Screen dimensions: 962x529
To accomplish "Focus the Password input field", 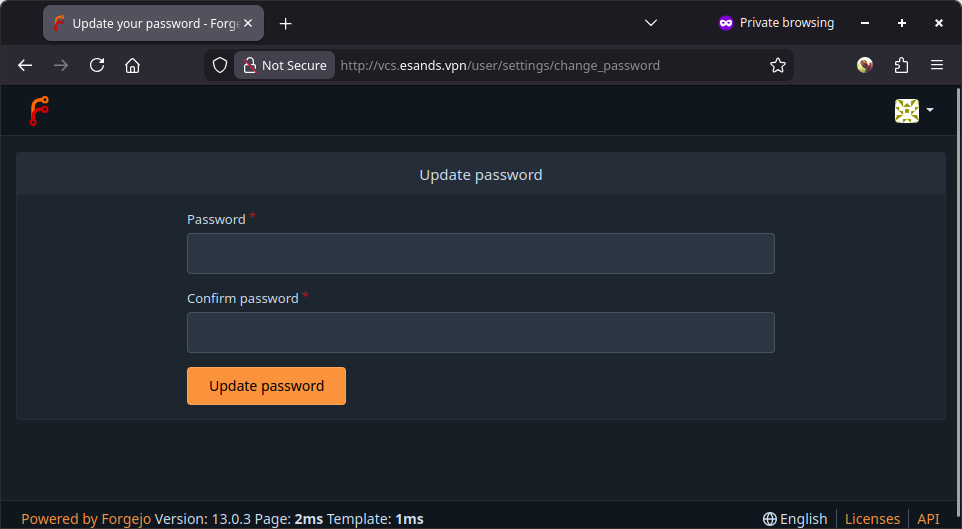I will (x=480, y=253).
